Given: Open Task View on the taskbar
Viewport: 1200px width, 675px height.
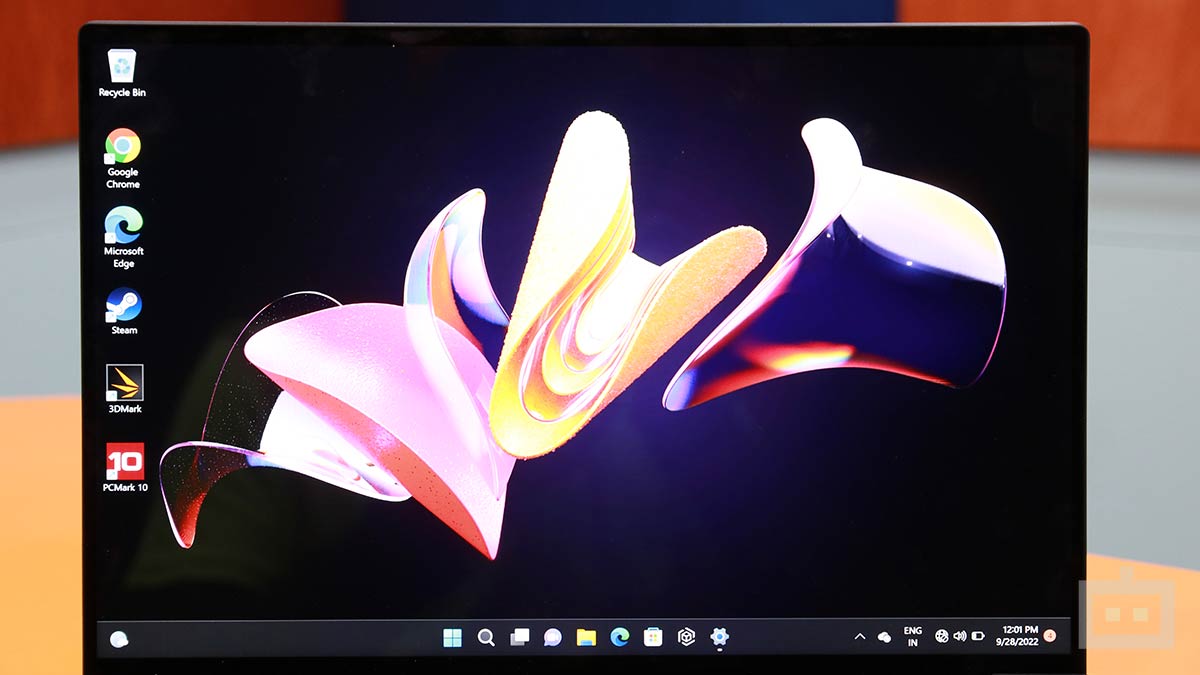Looking at the screenshot, I should tap(519, 635).
